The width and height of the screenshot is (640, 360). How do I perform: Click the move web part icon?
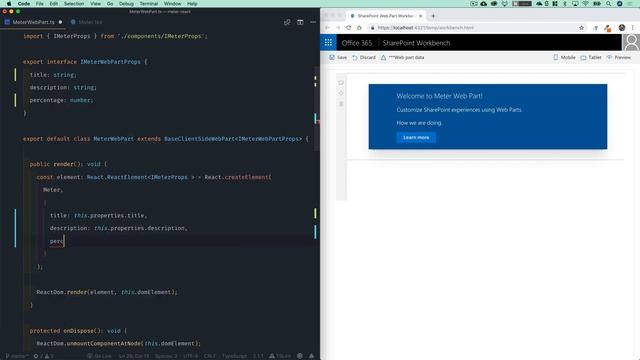(x=341, y=93)
